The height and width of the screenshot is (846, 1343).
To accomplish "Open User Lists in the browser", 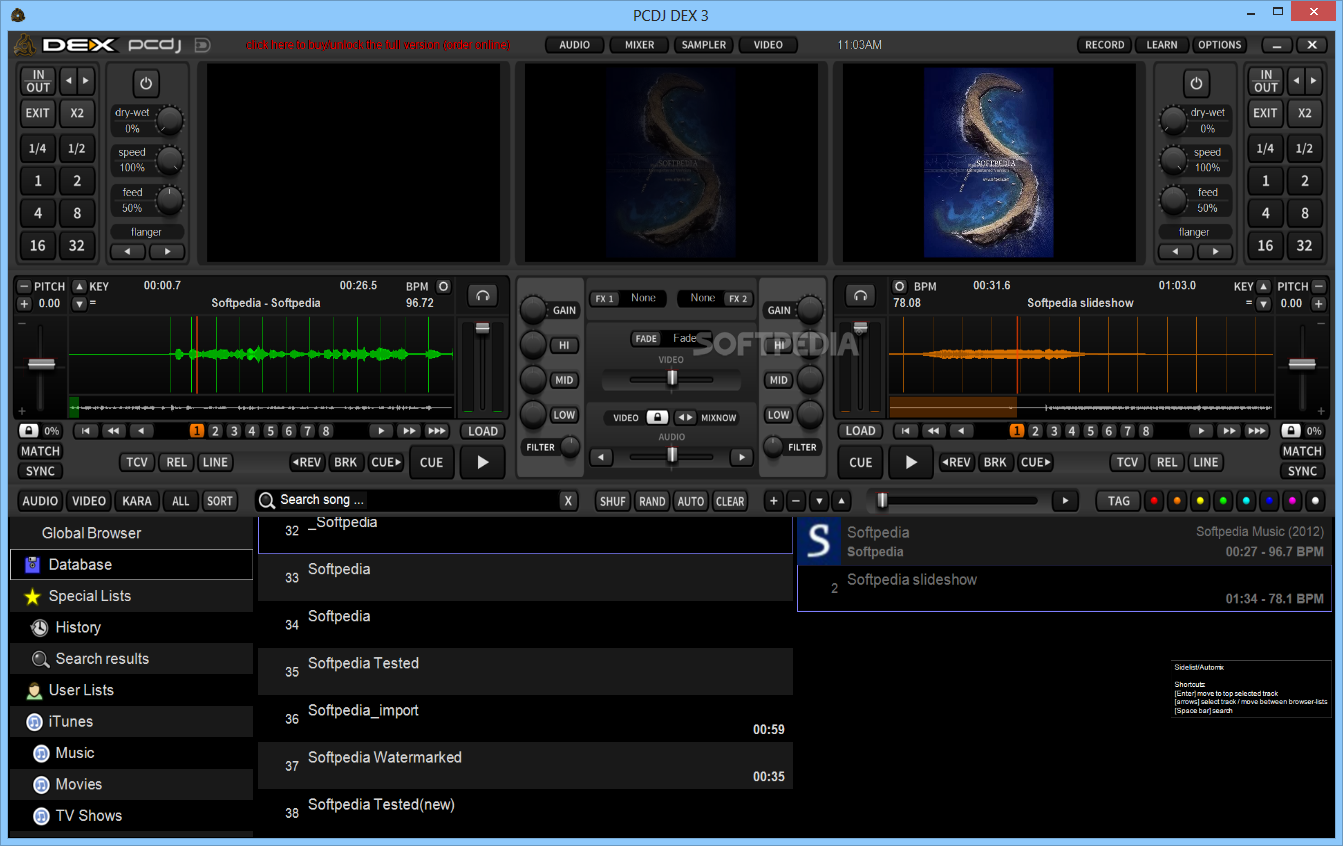I will (131, 690).
